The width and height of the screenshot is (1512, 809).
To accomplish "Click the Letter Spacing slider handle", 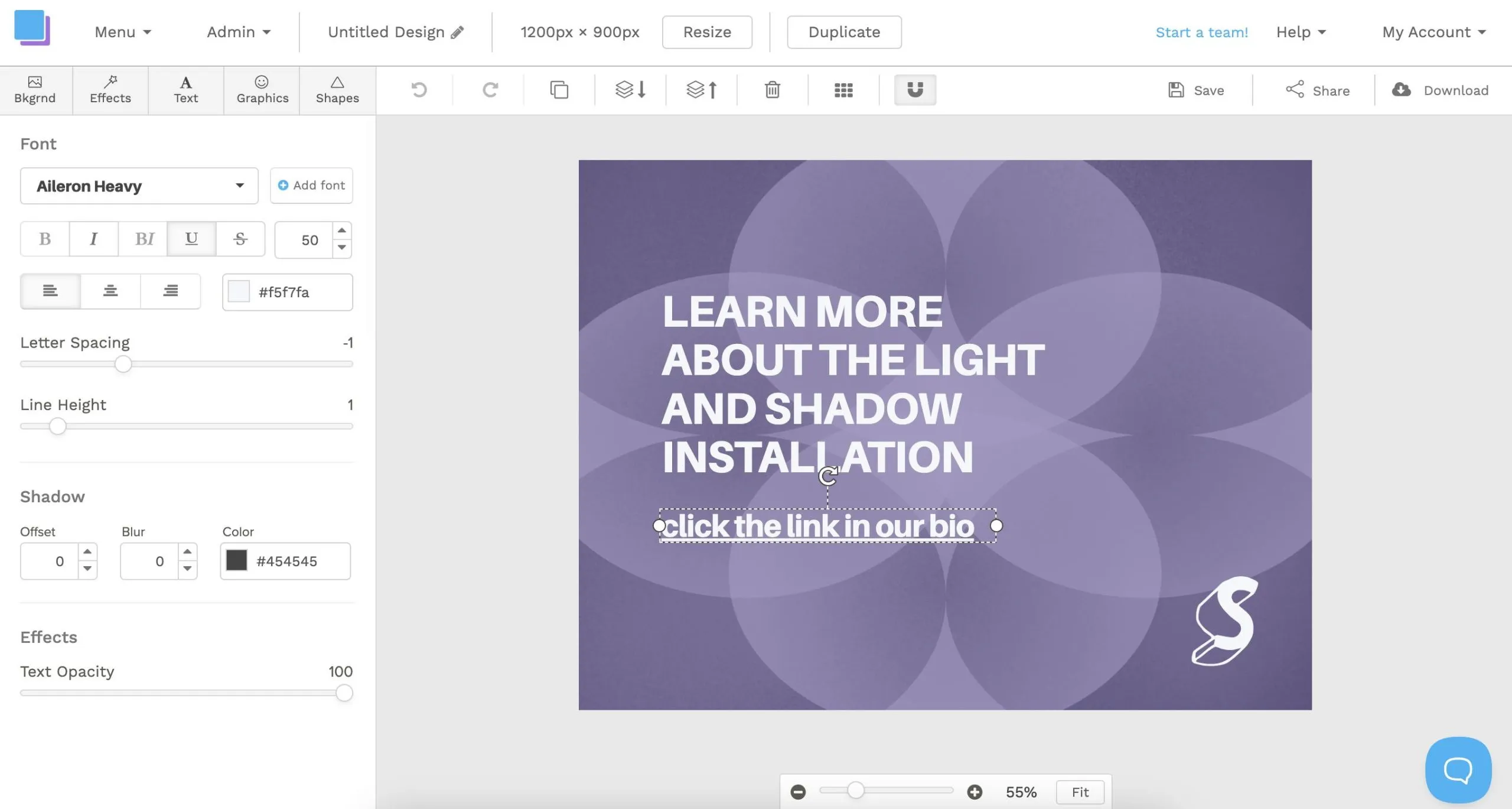I will point(123,364).
